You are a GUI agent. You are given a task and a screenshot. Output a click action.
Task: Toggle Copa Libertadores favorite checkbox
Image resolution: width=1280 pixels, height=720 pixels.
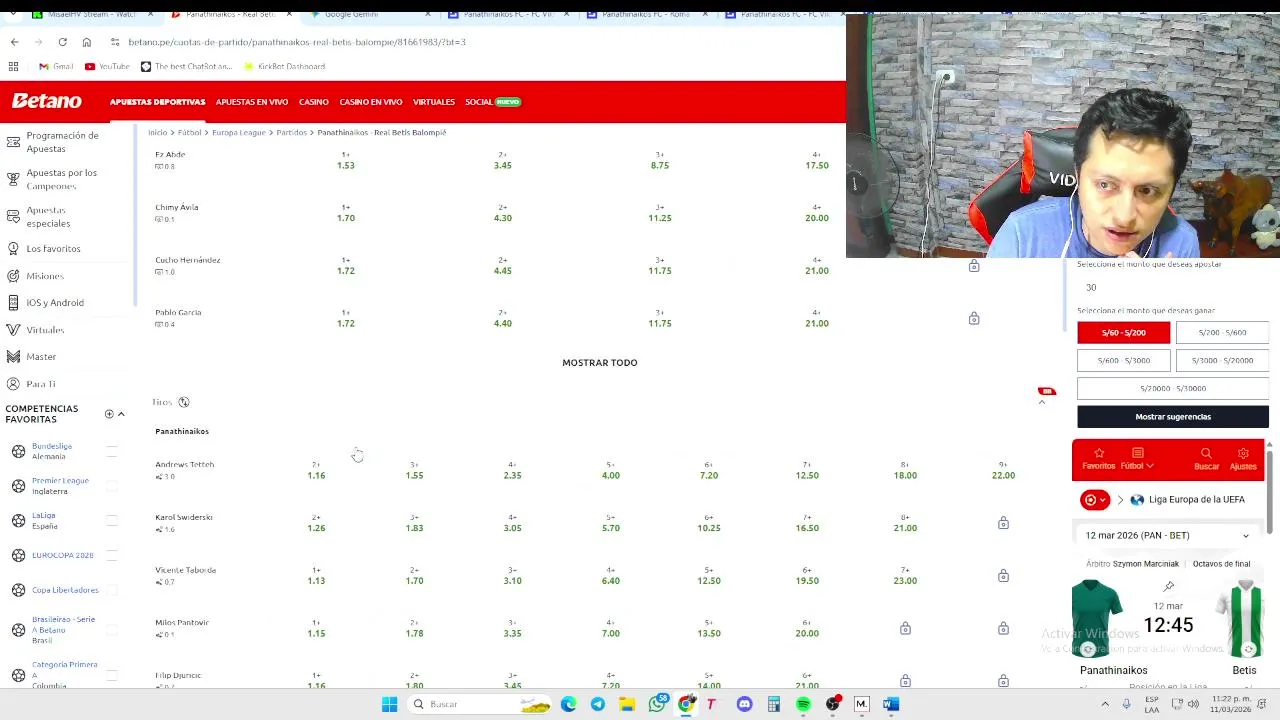tap(112, 590)
